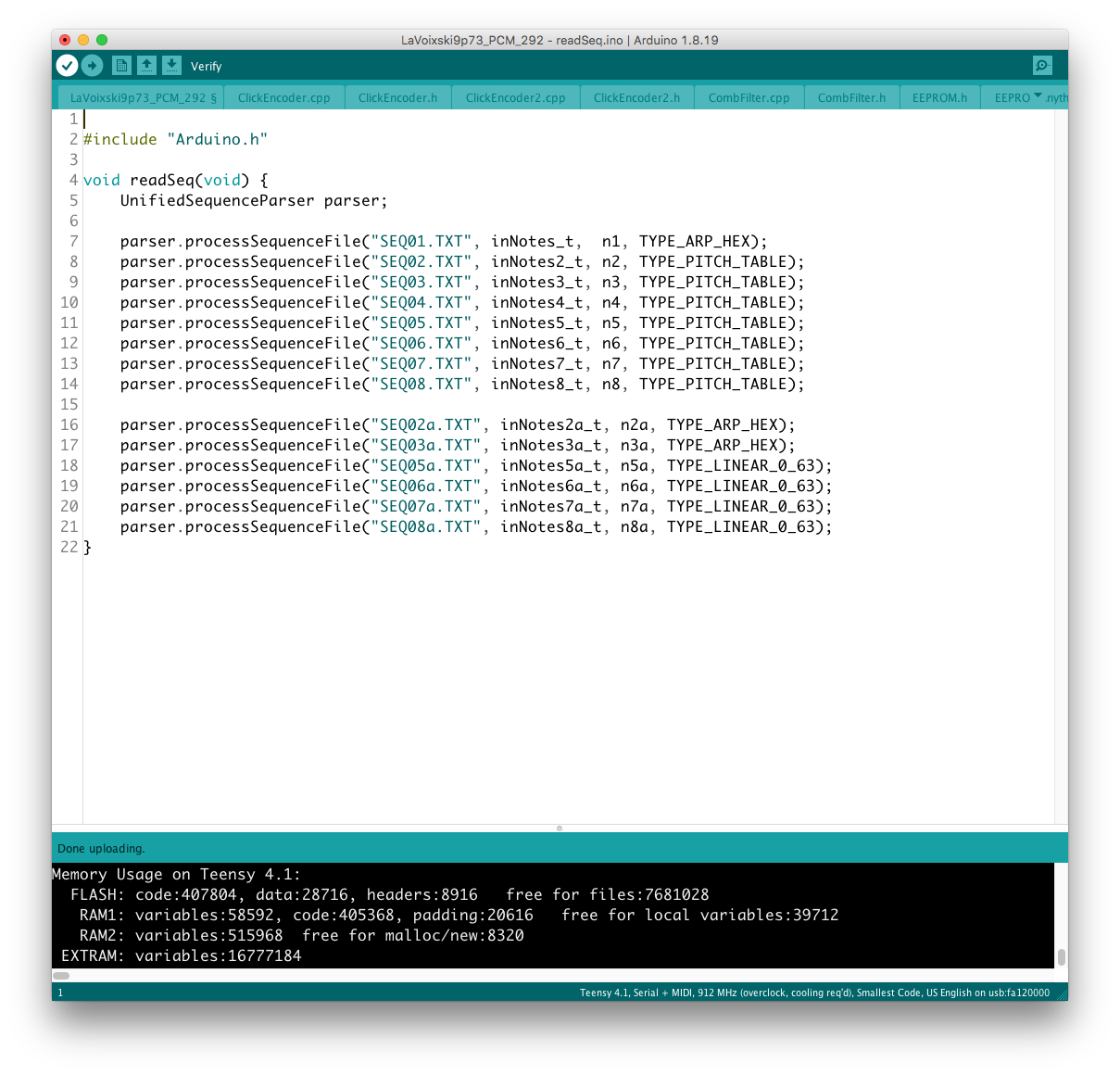Switch to the ClickEncoder.cpp tab

[283, 97]
